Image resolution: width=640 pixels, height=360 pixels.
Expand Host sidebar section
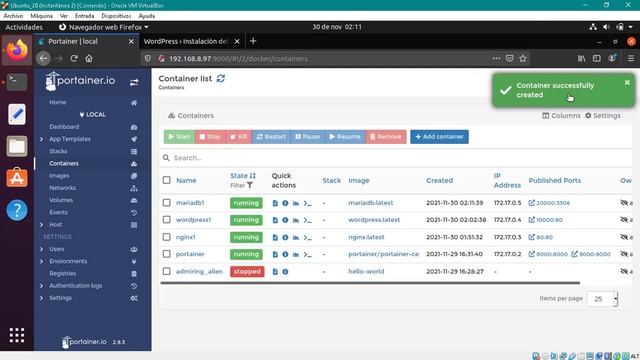[x=42, y=225]
